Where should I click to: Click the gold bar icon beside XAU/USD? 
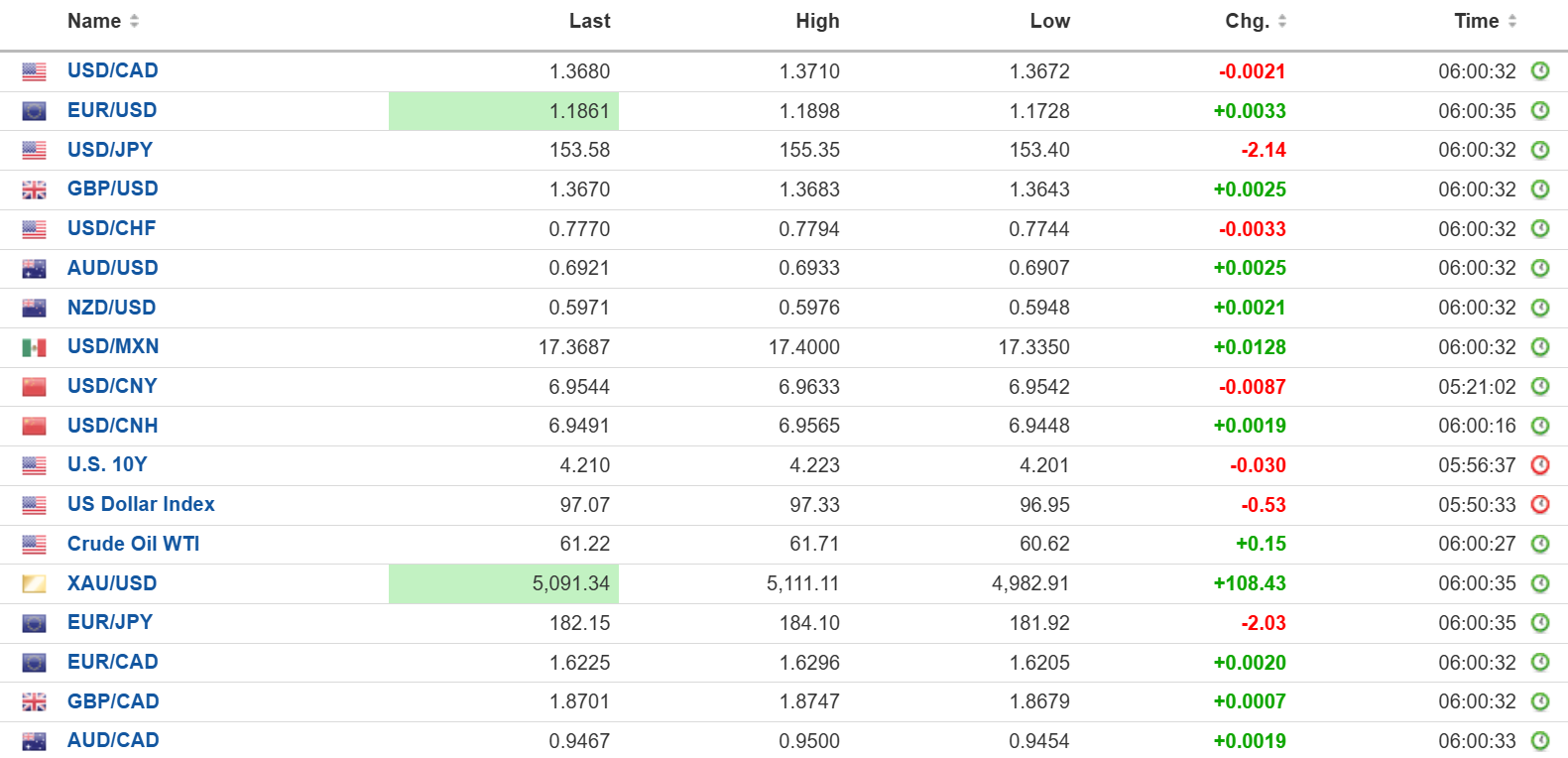click(34, 583)
